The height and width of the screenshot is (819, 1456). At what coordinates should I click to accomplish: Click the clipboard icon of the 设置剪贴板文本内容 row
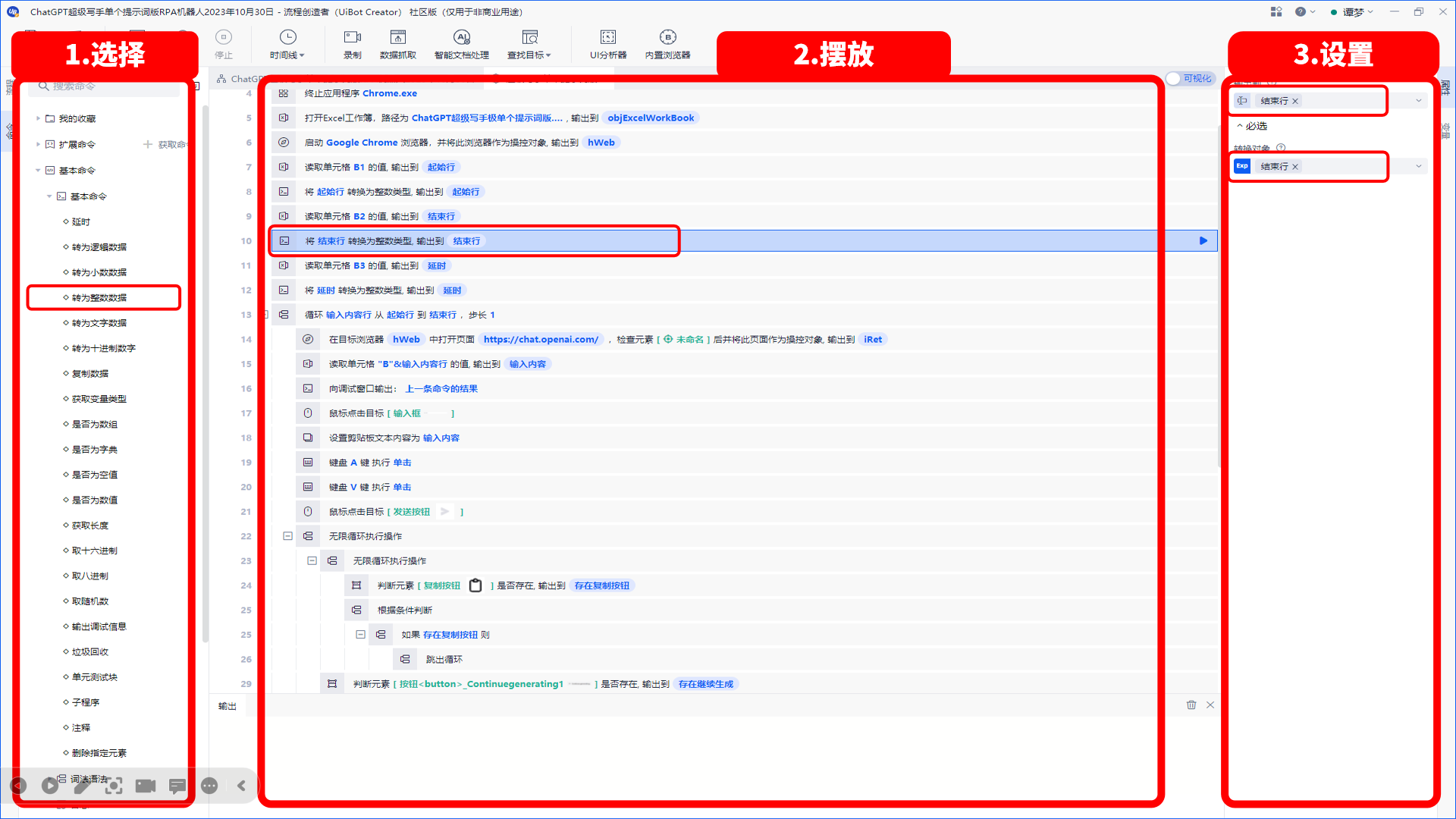pyautogui.click(x=308, y=438)
